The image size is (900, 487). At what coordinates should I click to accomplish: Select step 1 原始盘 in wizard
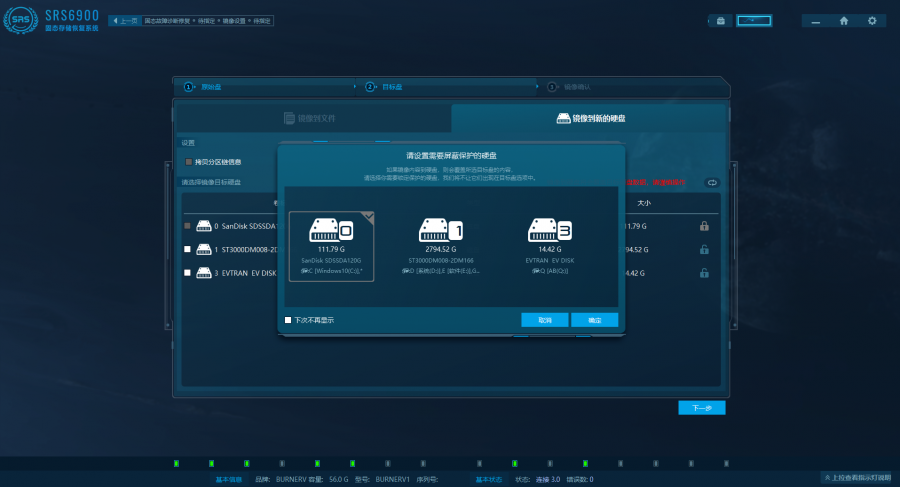click(203, 87)
